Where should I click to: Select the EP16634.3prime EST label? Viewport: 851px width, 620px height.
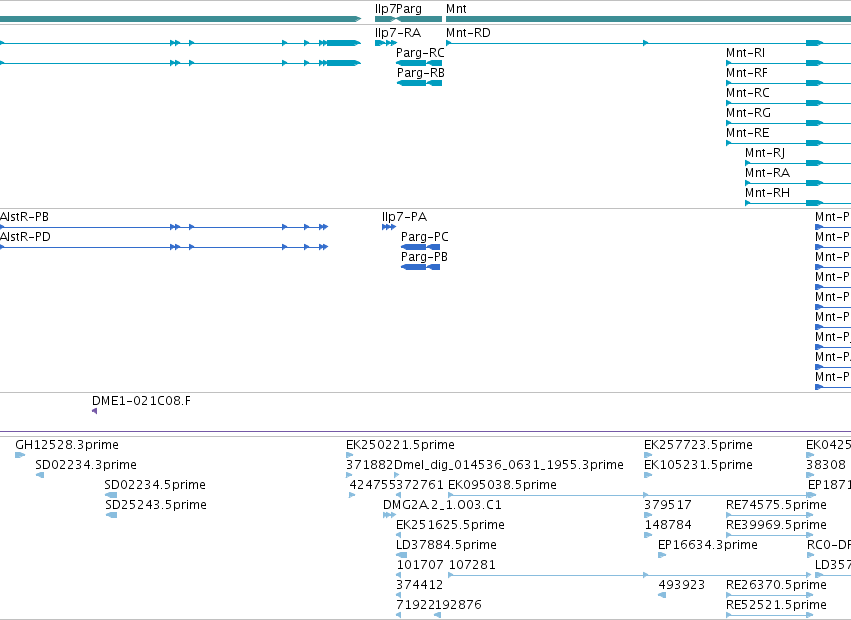[x=708, y=546]
